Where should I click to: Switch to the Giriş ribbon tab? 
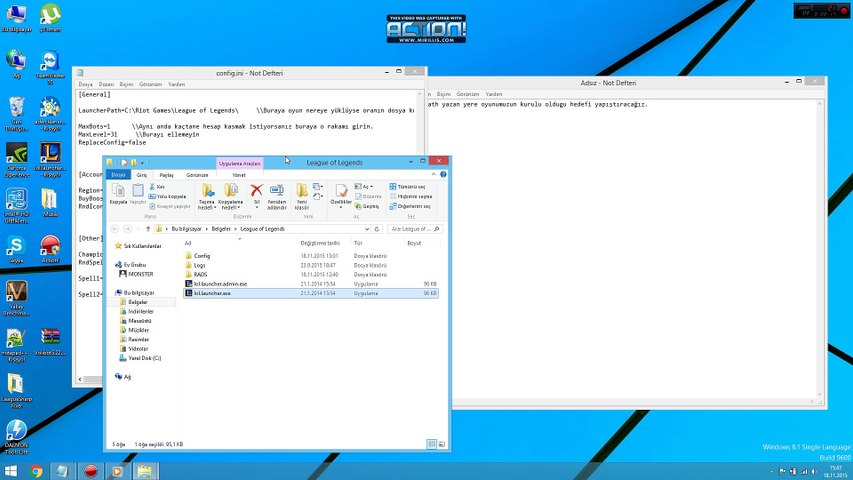tap(141, 175)
